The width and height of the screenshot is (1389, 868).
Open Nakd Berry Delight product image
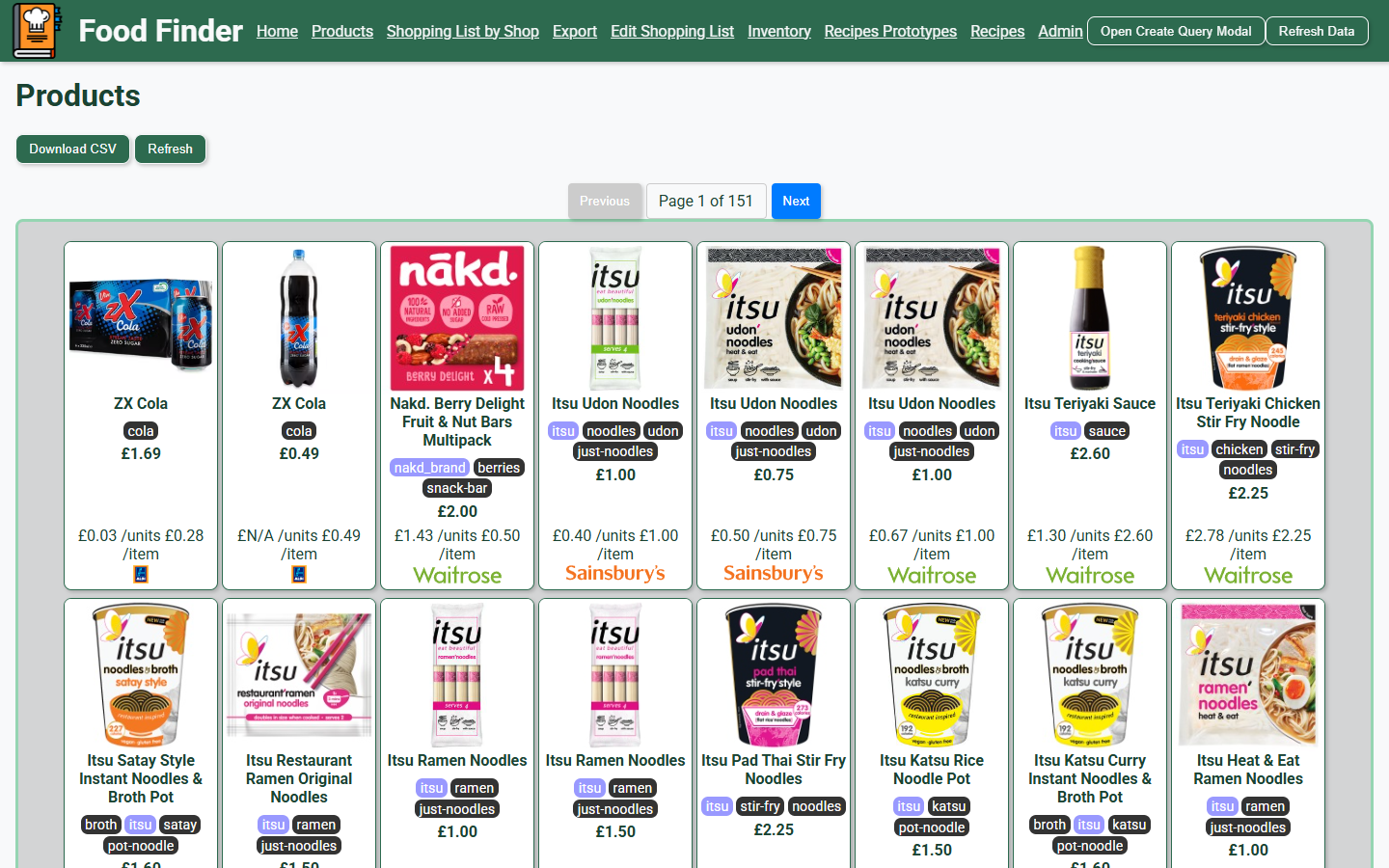pyautogui.click(x=457, y=318)
